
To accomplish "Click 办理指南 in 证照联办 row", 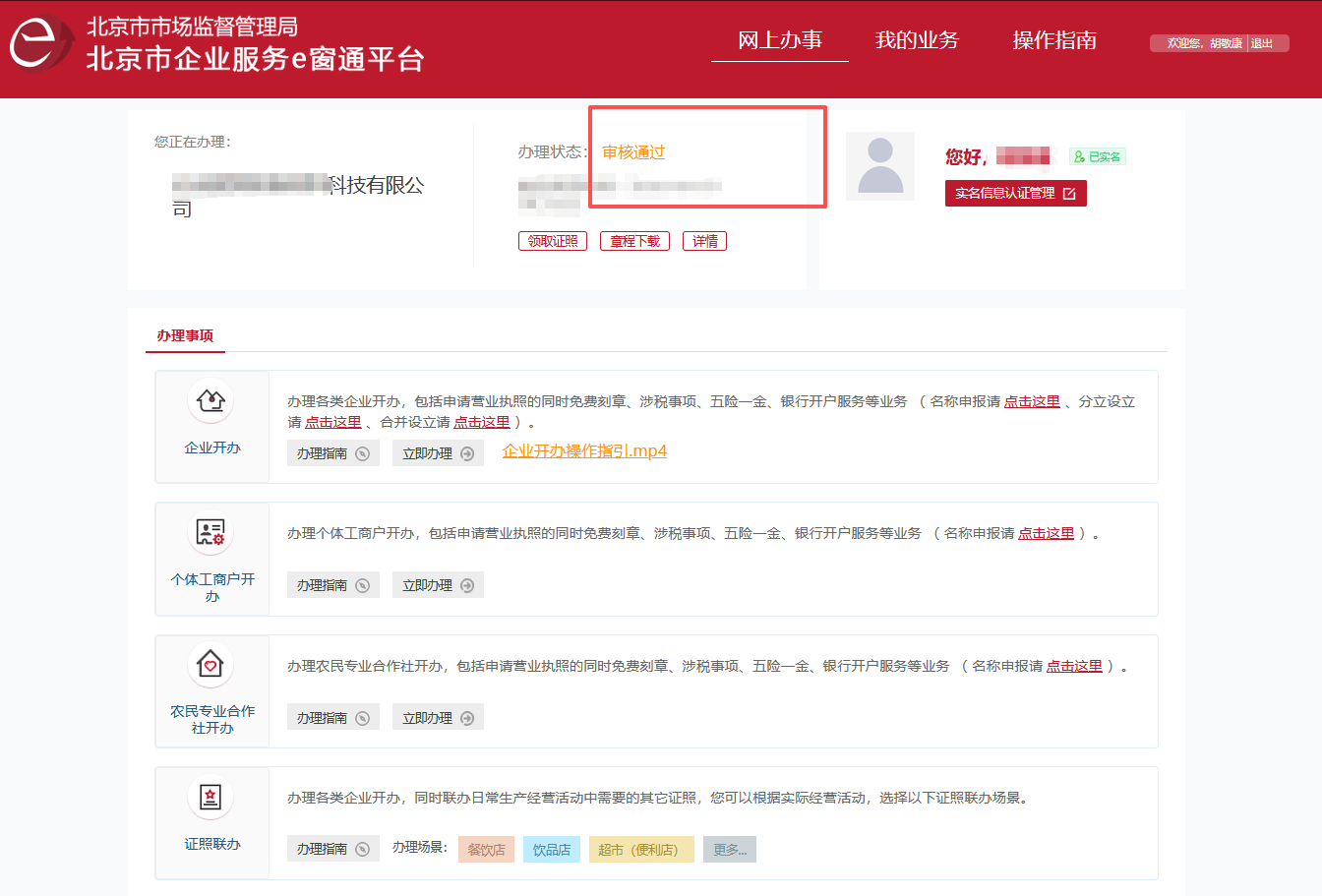I will pos(333,849).
